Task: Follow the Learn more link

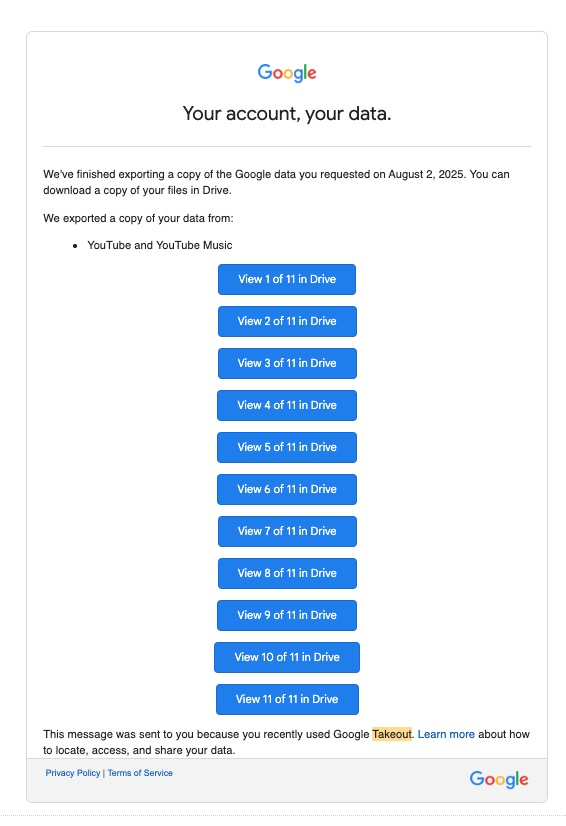Action: [446, 734]
